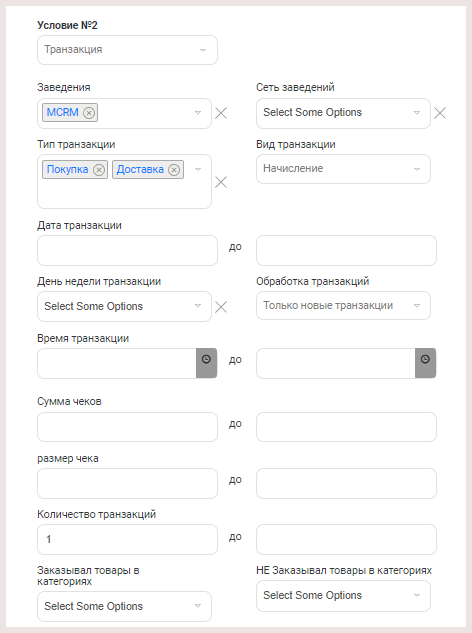Click the Количество транзакций field containing 1

(x=127, y=539)
